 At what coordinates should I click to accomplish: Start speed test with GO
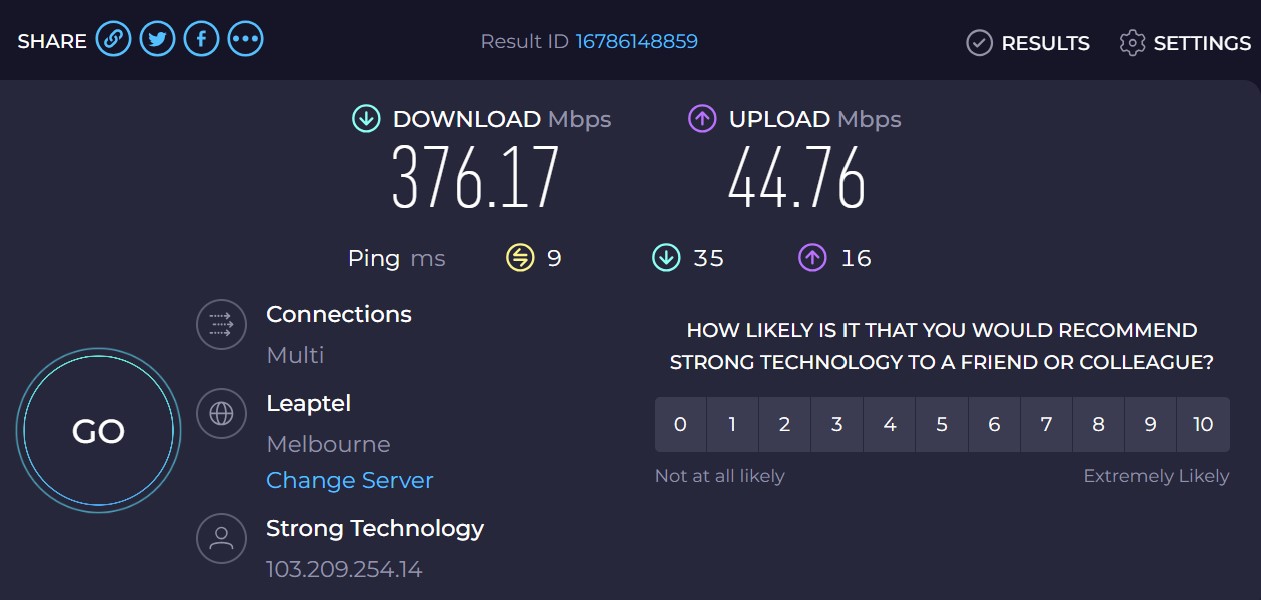pos(98,431)
